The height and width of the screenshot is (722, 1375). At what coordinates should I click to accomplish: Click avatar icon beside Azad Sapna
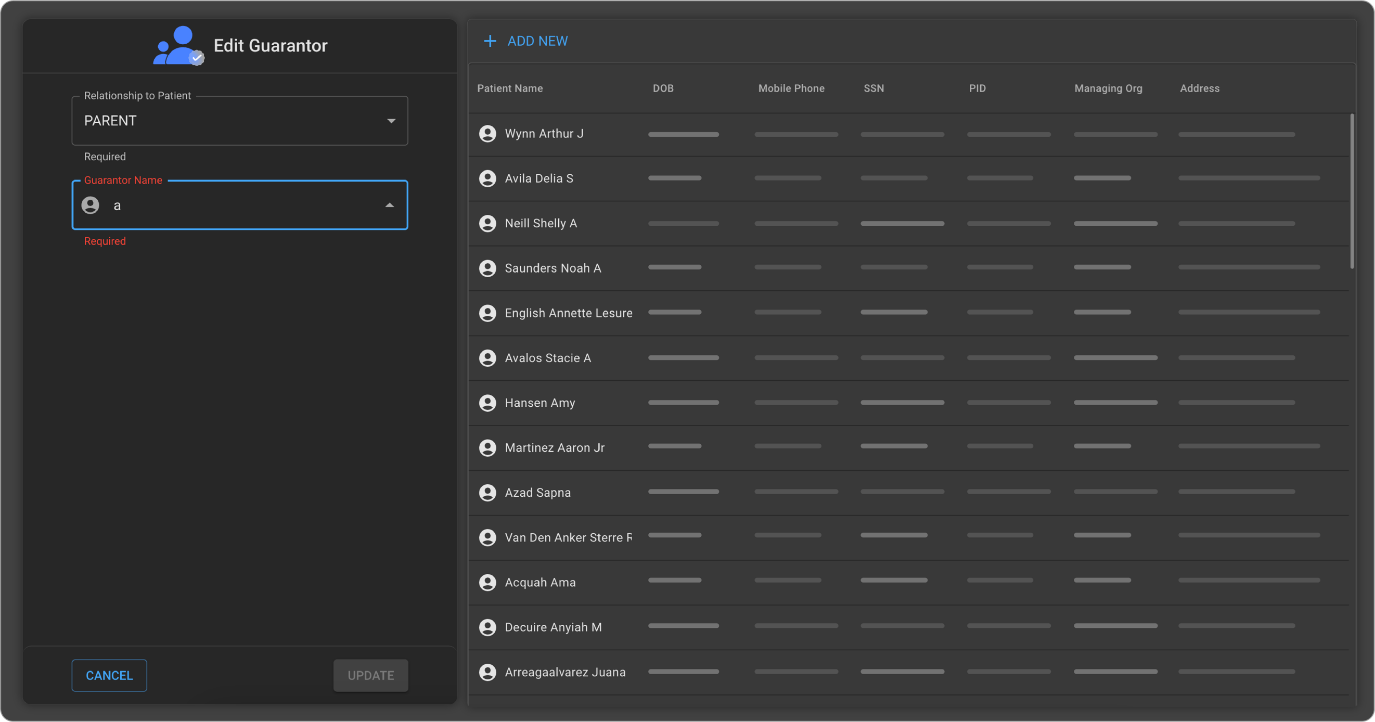(x=488, y=493)
